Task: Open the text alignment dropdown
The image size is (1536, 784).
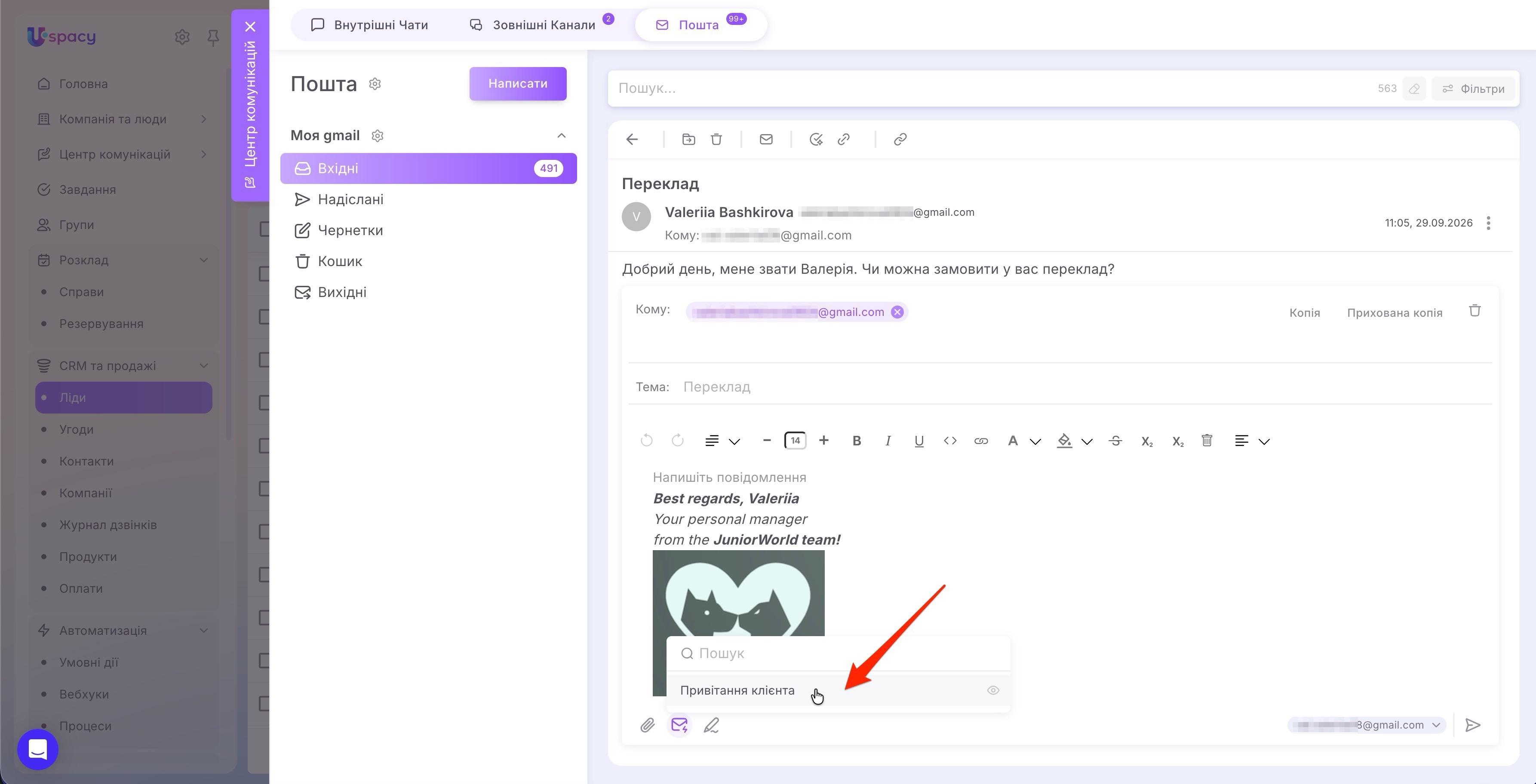Action: (x=1252, y=441)
